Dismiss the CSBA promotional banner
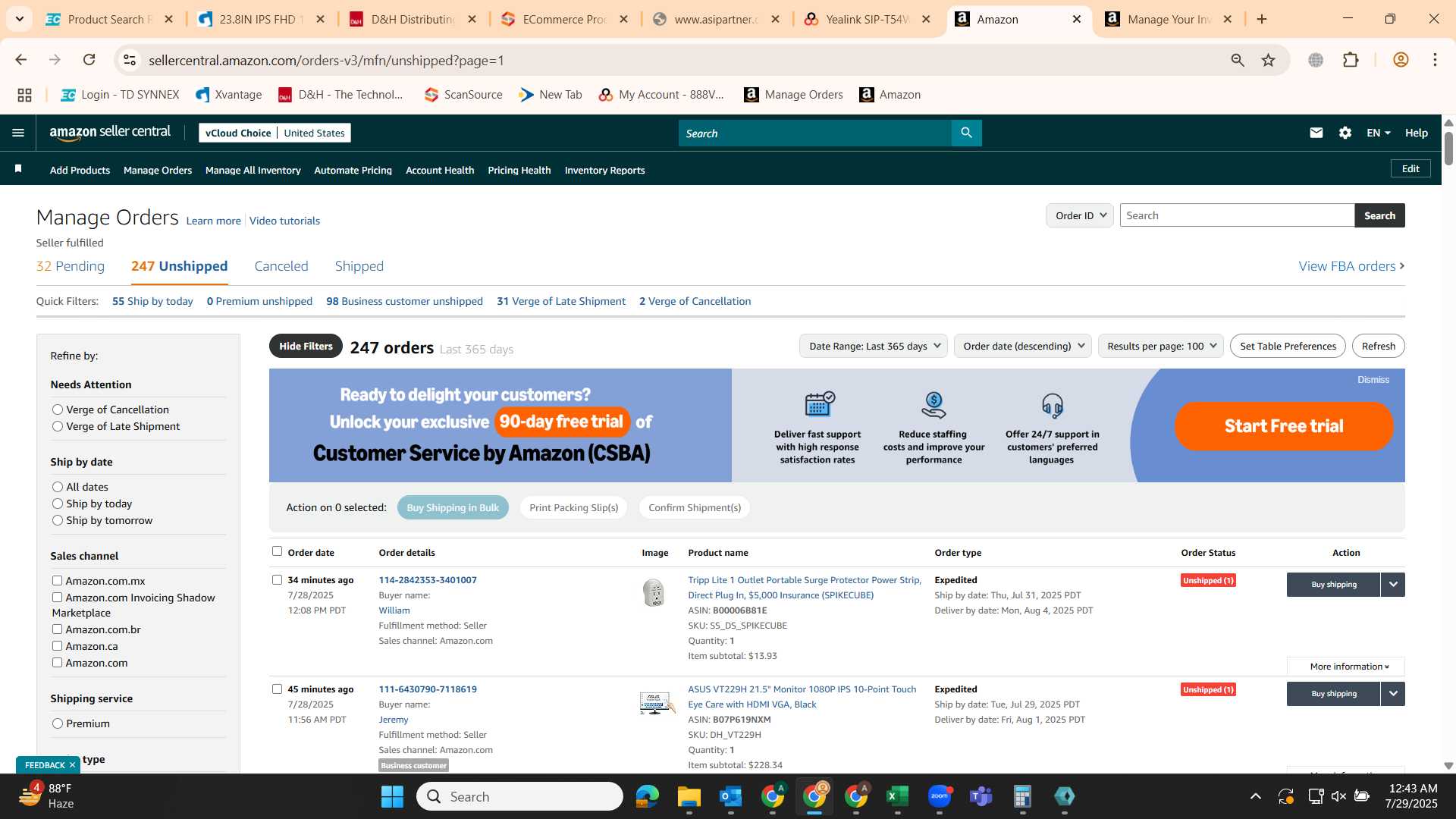This screenshot has height=819, width=1456. tap(1373, 380)
